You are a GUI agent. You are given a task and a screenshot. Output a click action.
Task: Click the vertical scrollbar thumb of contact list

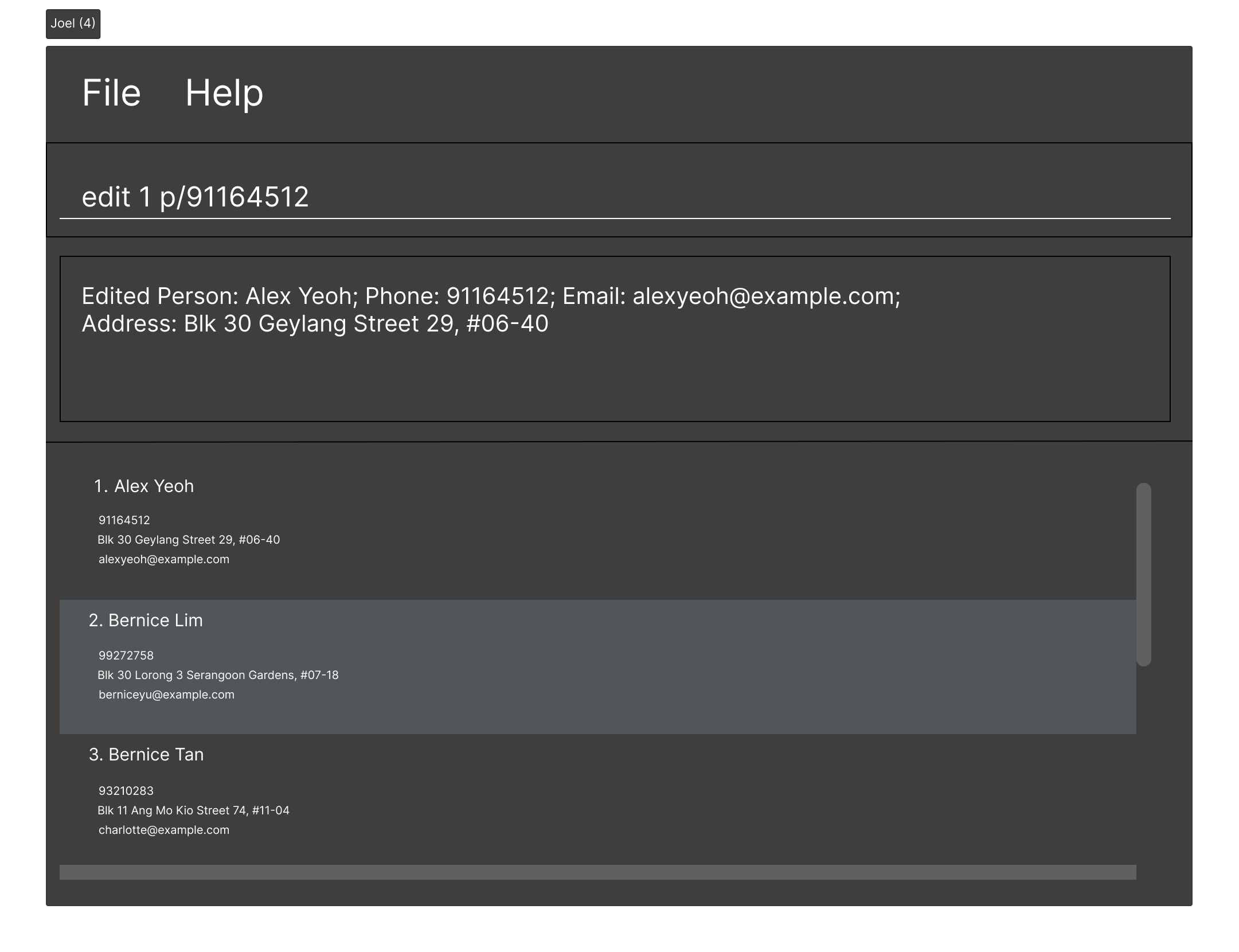point(1144,575)
